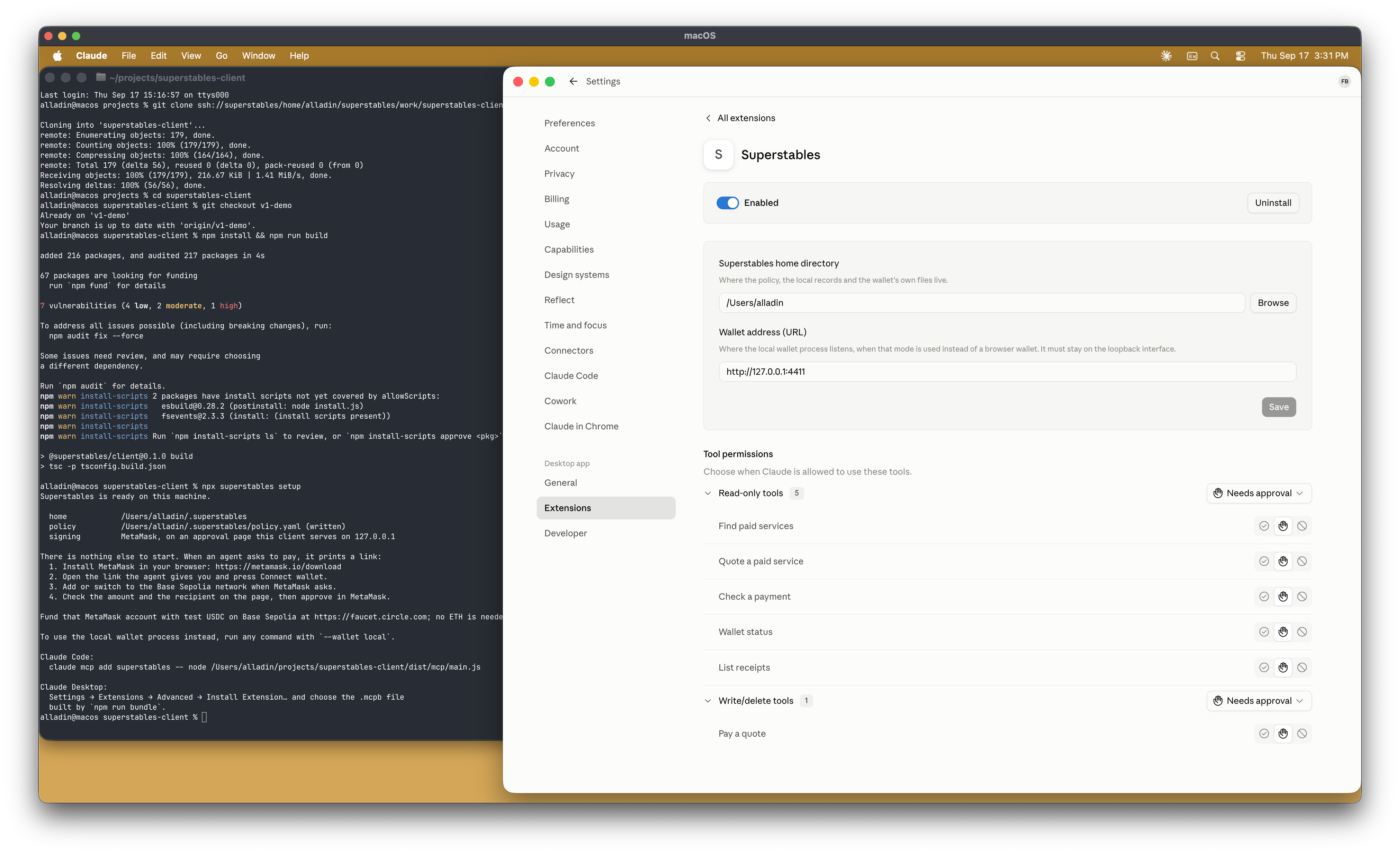Open Control Center from the menu bar
1400x854 pixels.
click(1240, 56)
